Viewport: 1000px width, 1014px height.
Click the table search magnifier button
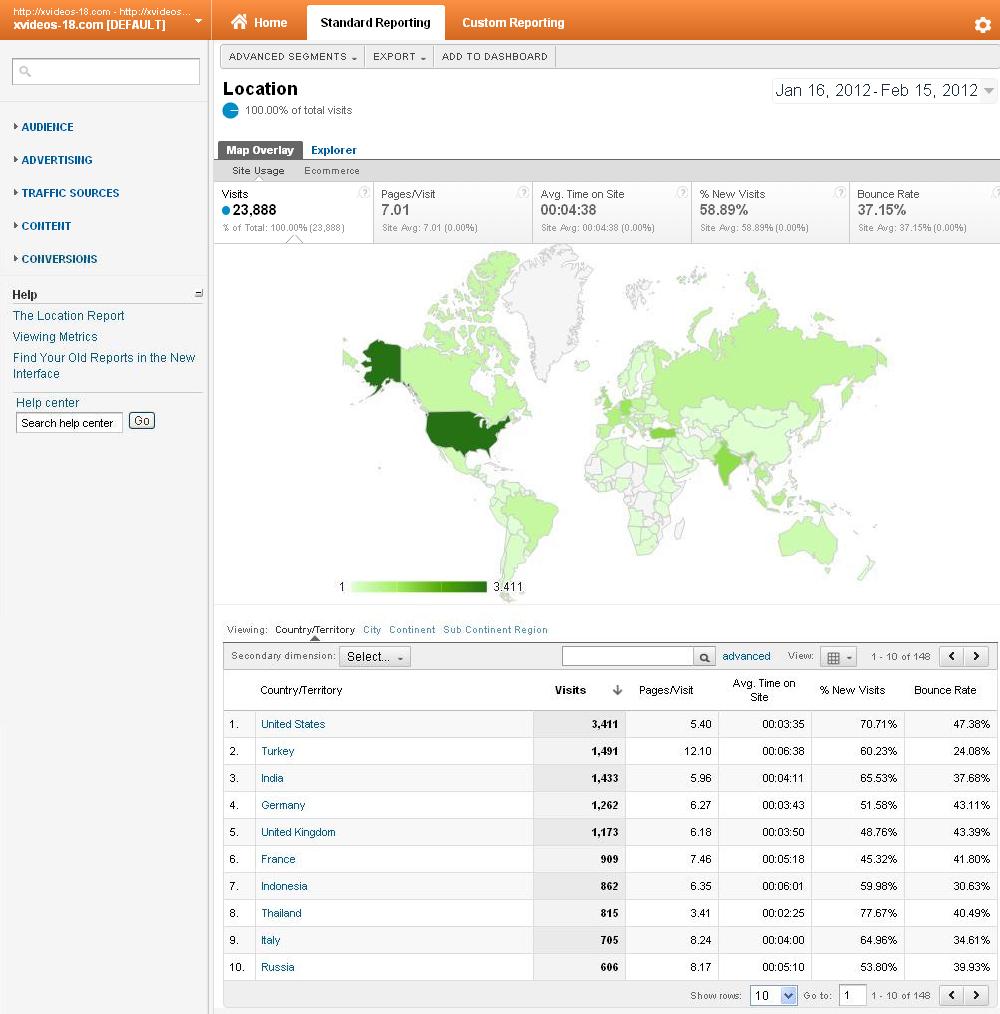click(705, 657)
